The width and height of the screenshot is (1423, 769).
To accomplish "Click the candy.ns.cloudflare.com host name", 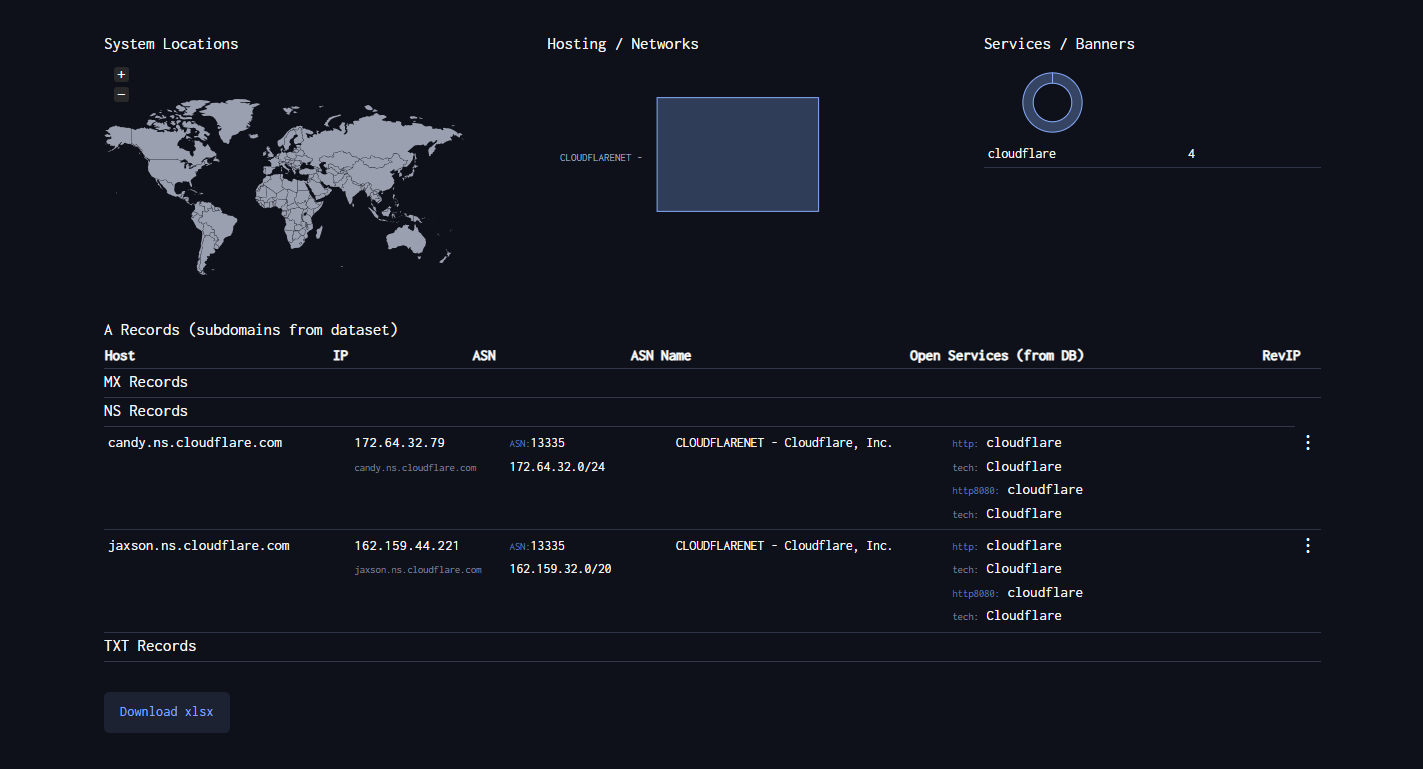I will tap(195, 442).
